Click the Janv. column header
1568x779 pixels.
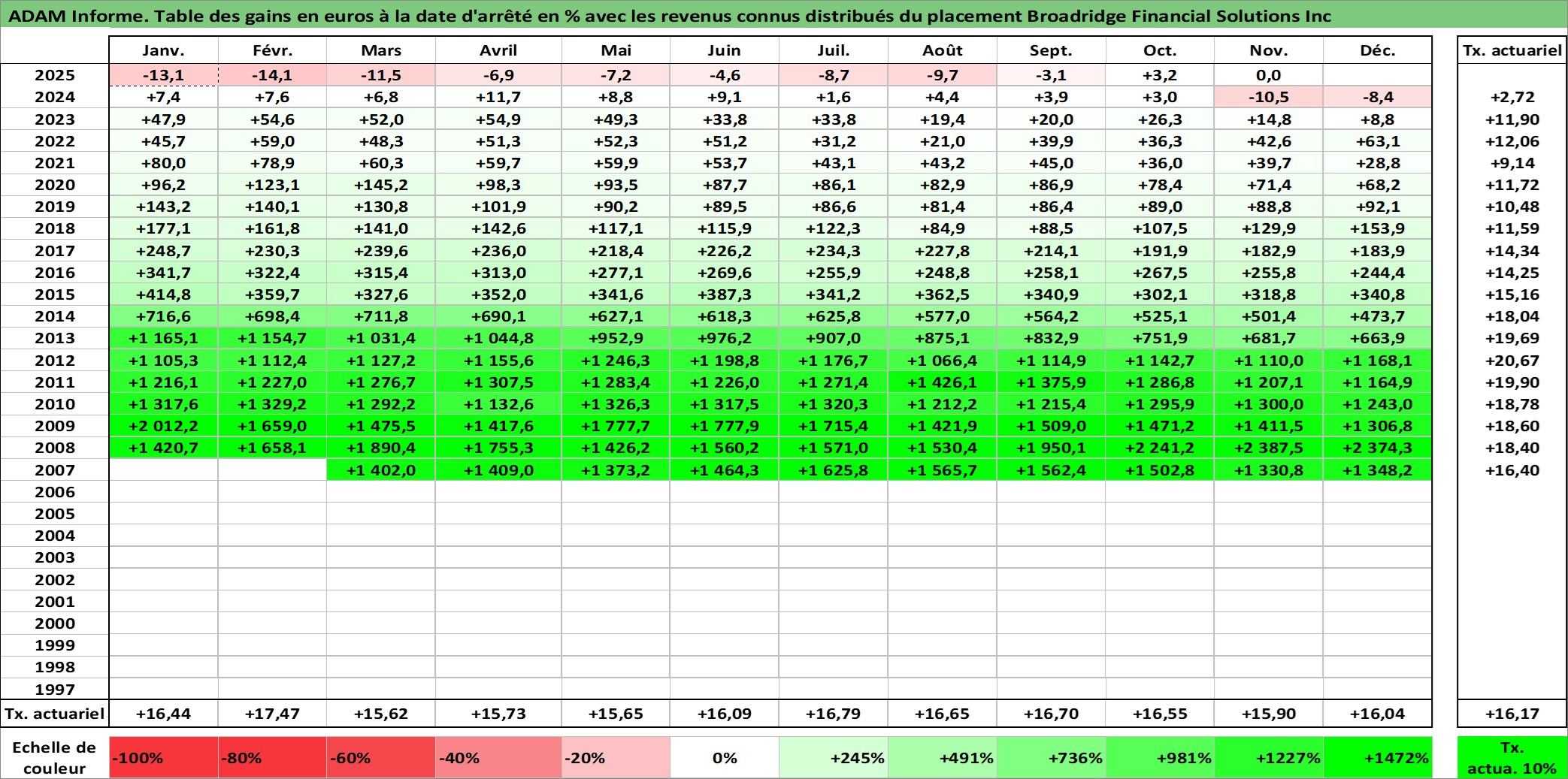[x=164, y=50]
